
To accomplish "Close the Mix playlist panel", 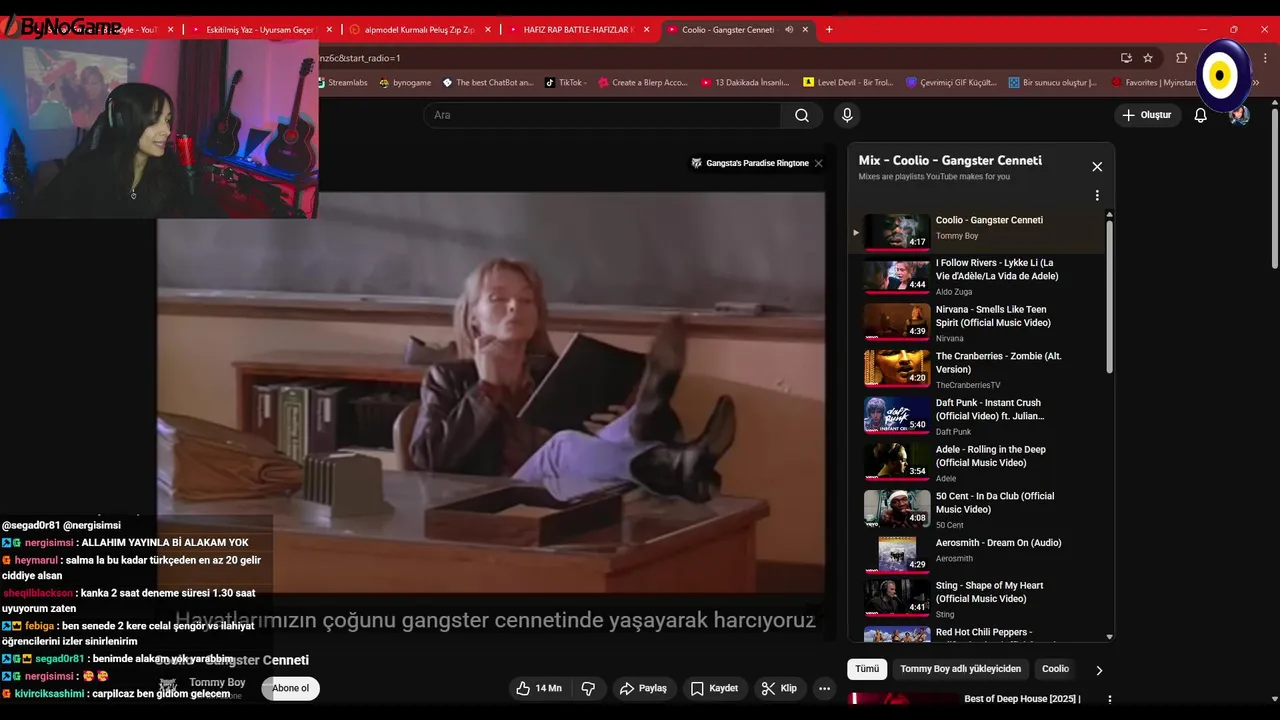I will 1097,167.
